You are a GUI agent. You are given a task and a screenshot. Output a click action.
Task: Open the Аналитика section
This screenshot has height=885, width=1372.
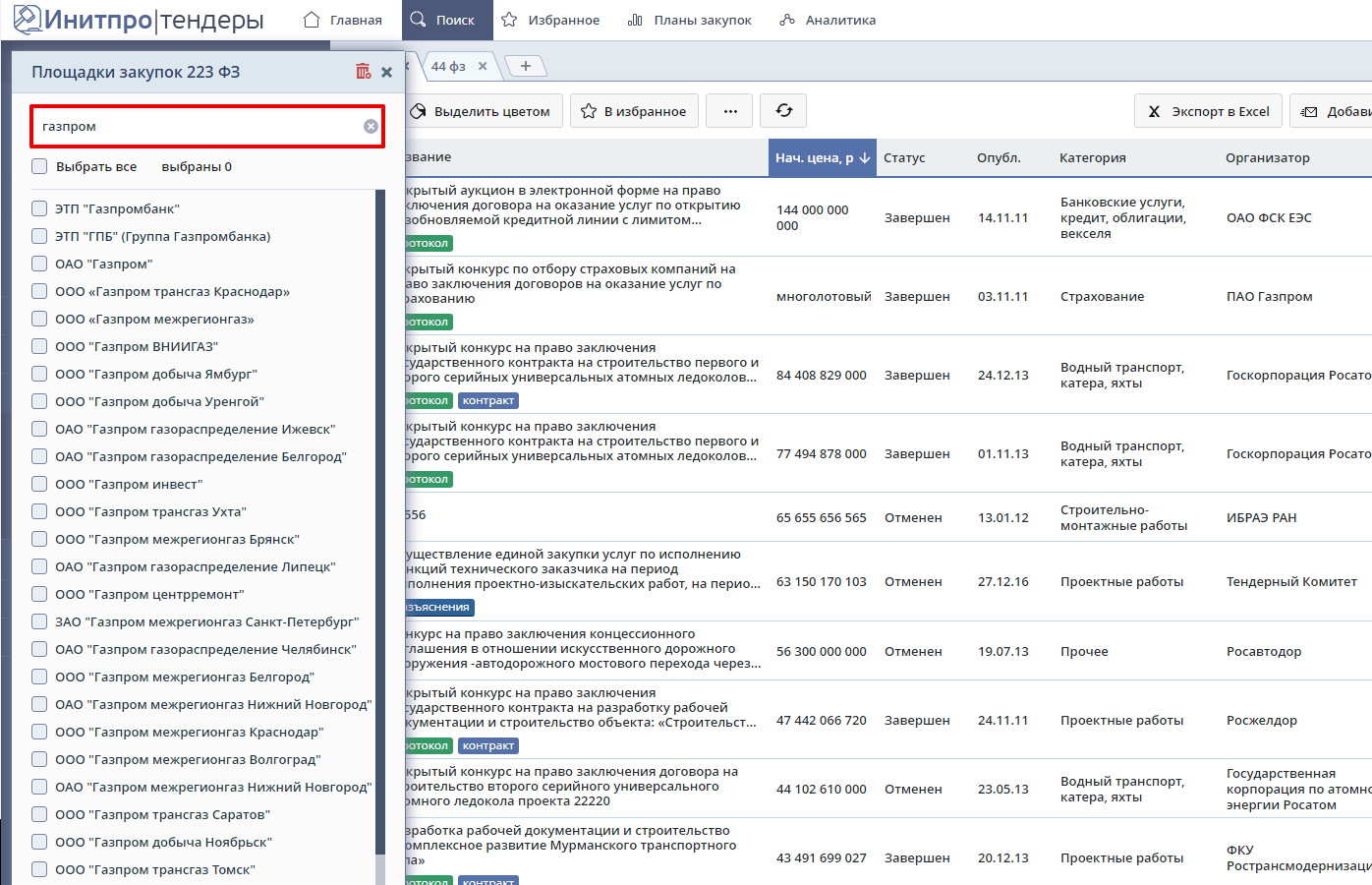pyautogui.click(x=828, y=20)
